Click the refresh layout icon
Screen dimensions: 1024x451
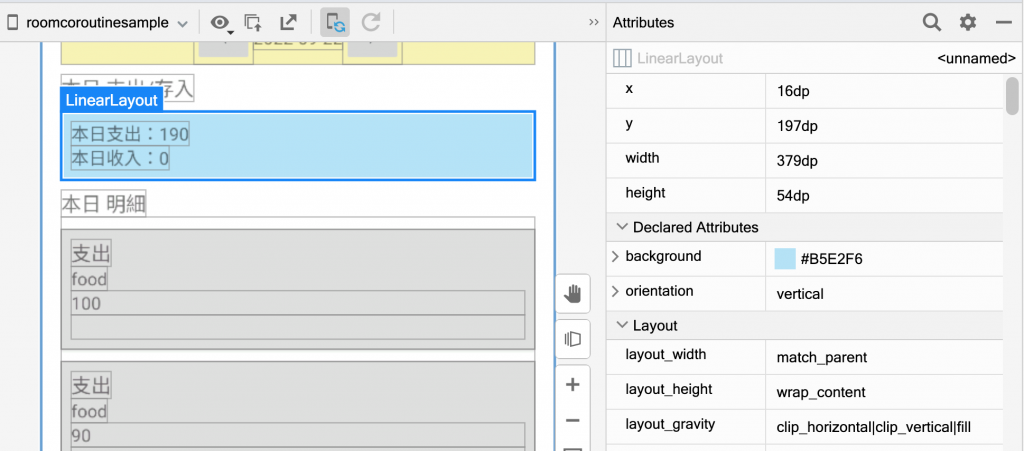(371, 23)
